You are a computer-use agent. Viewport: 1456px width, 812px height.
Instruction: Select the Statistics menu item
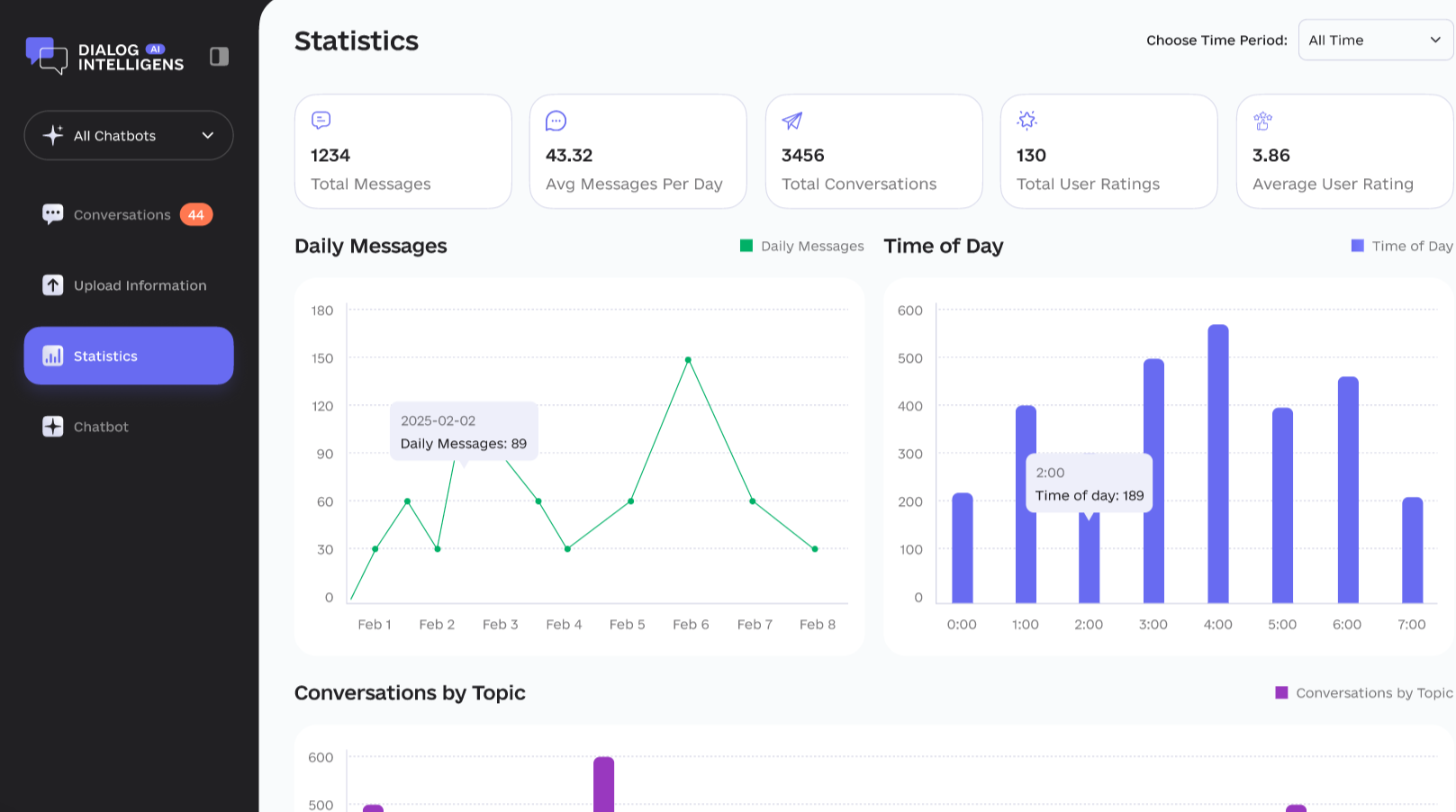click(x=129, y=356)
